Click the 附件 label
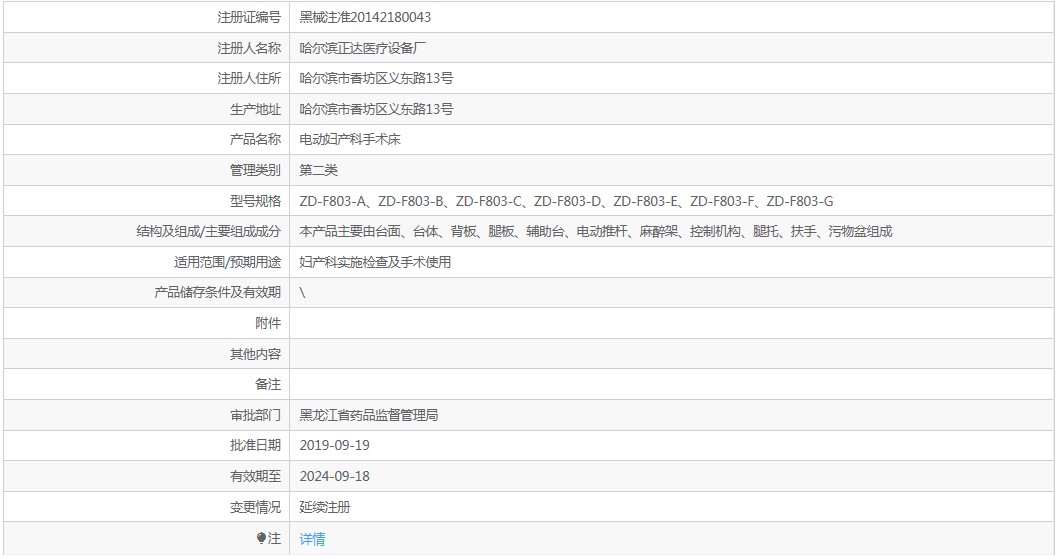Viewport: 1058px width, 559px height. (x=268, y=323)
